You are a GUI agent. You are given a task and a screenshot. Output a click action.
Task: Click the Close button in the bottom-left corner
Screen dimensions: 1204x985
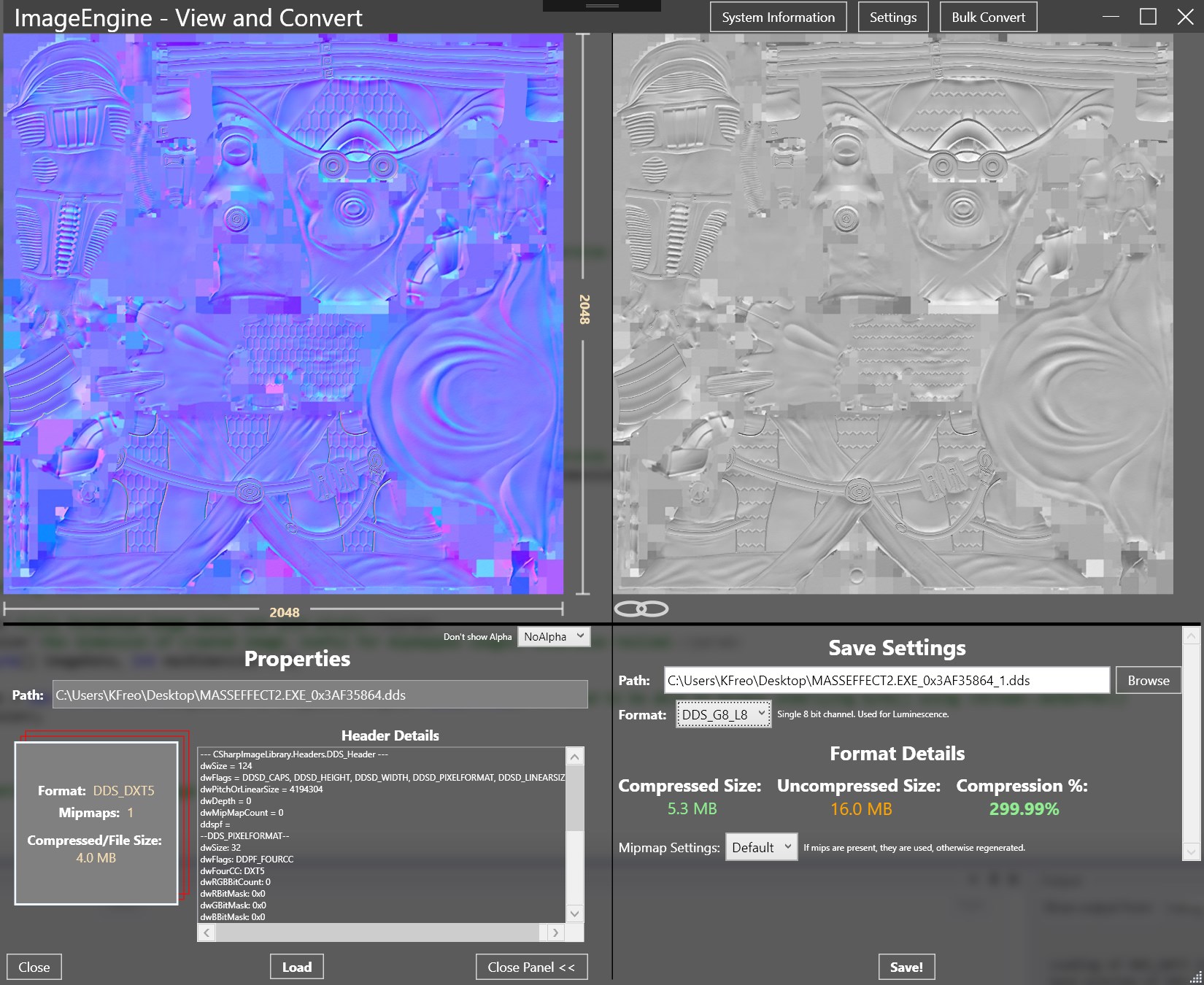(x=34, y=967)
